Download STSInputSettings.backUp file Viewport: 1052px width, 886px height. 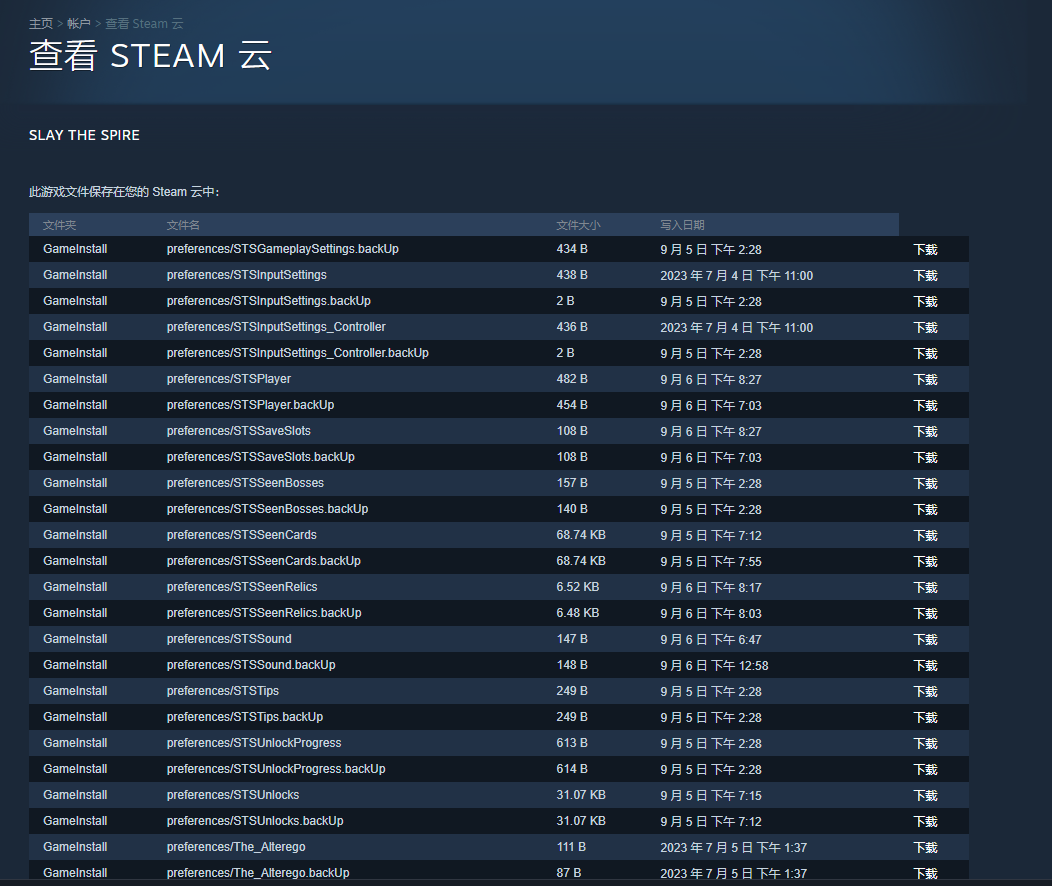point(925,302)
